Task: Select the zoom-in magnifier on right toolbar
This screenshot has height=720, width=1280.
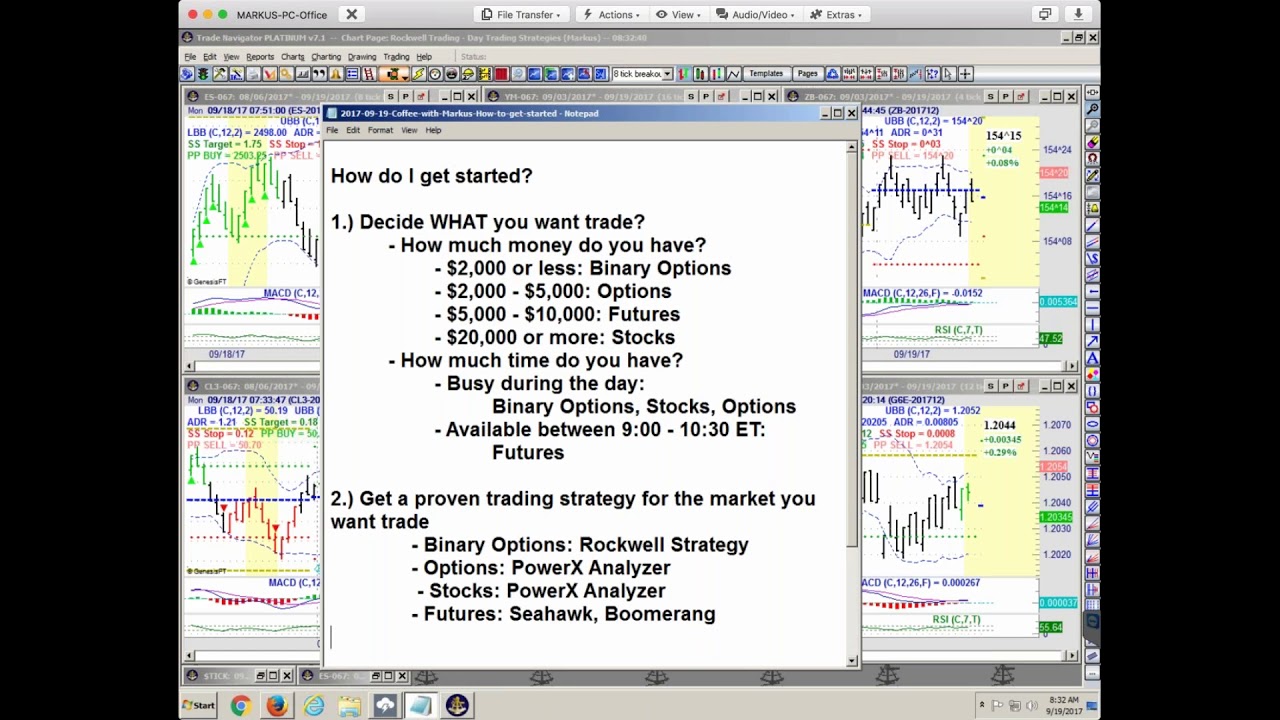Action: [1092, 109]
